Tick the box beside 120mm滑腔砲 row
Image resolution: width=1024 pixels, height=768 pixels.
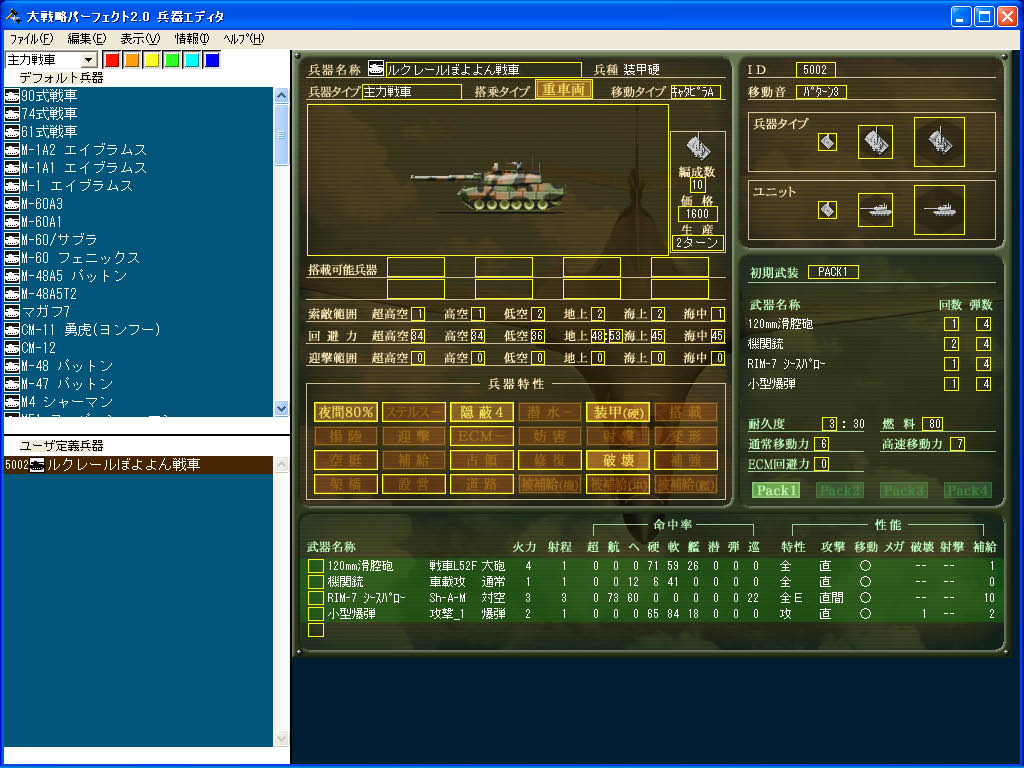coord(316,566)
